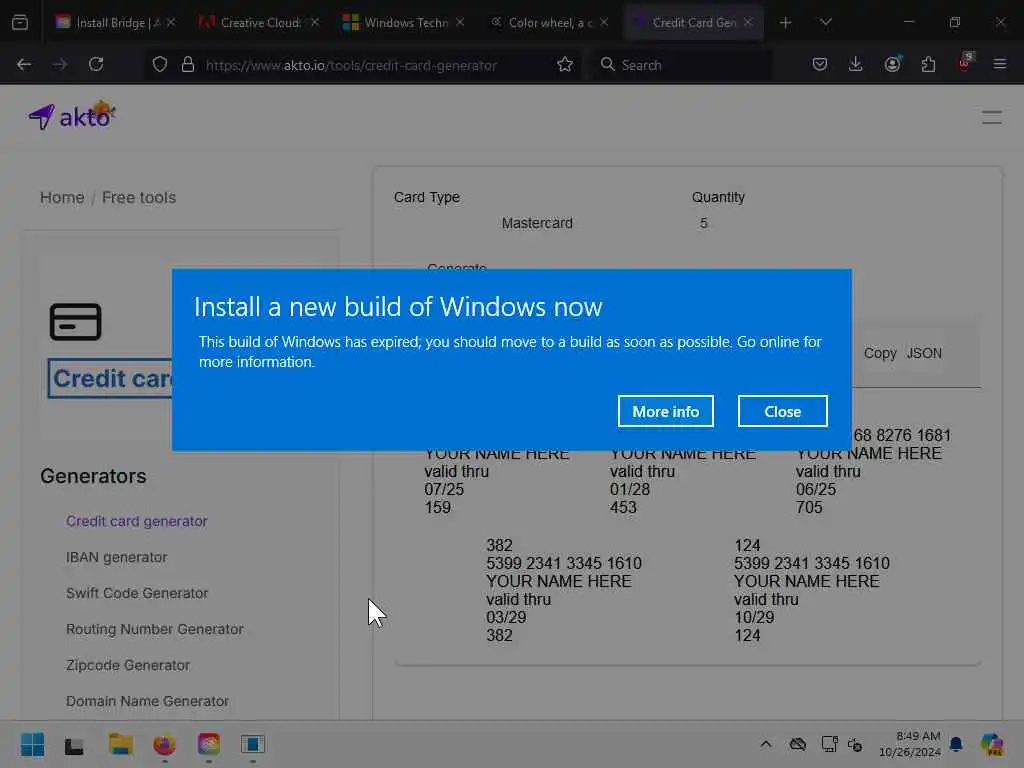Viewport: 1024px width, 768px height.
Task: Open Firefox account icon
Action: [x=892, y=65]
